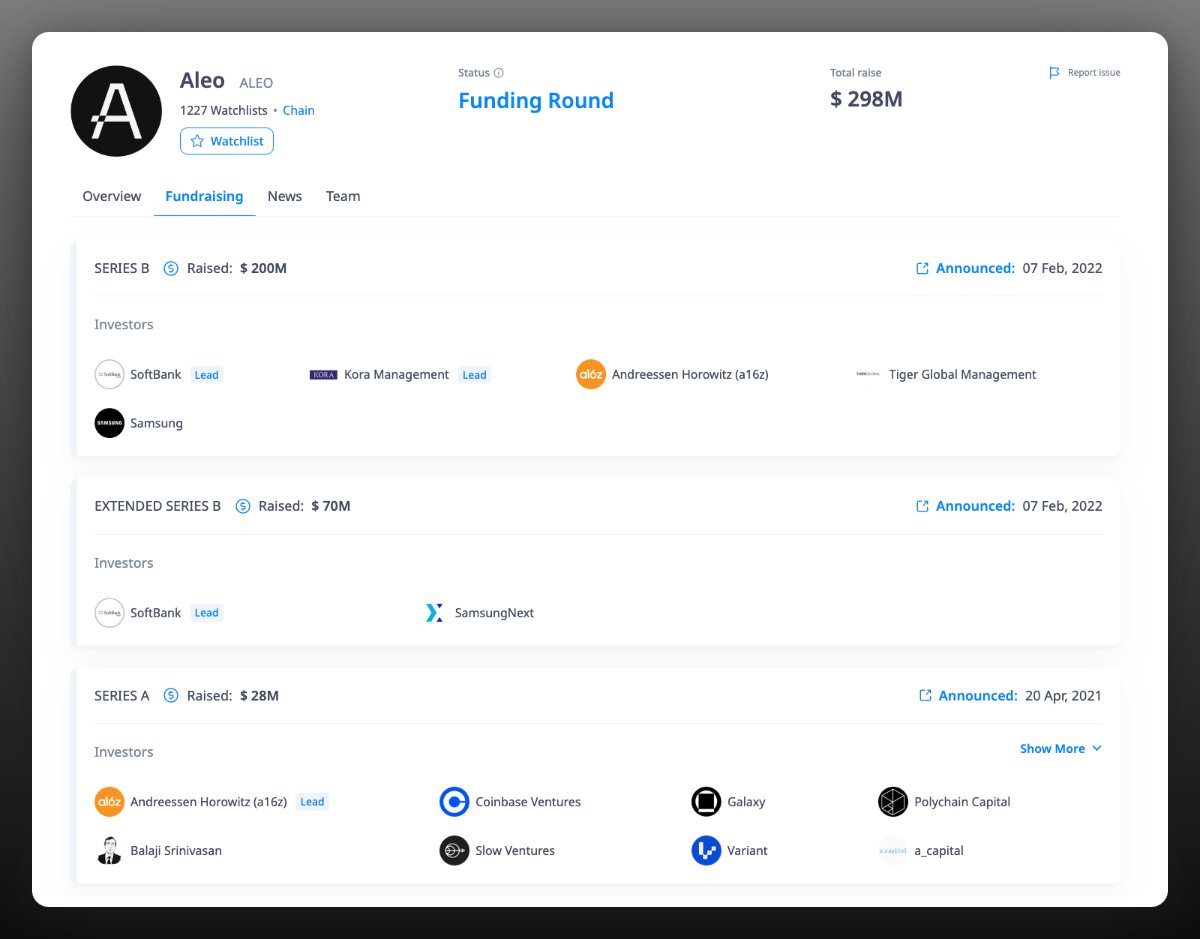Open the external link icon for Extended Series B

click(x=923, y=506)
